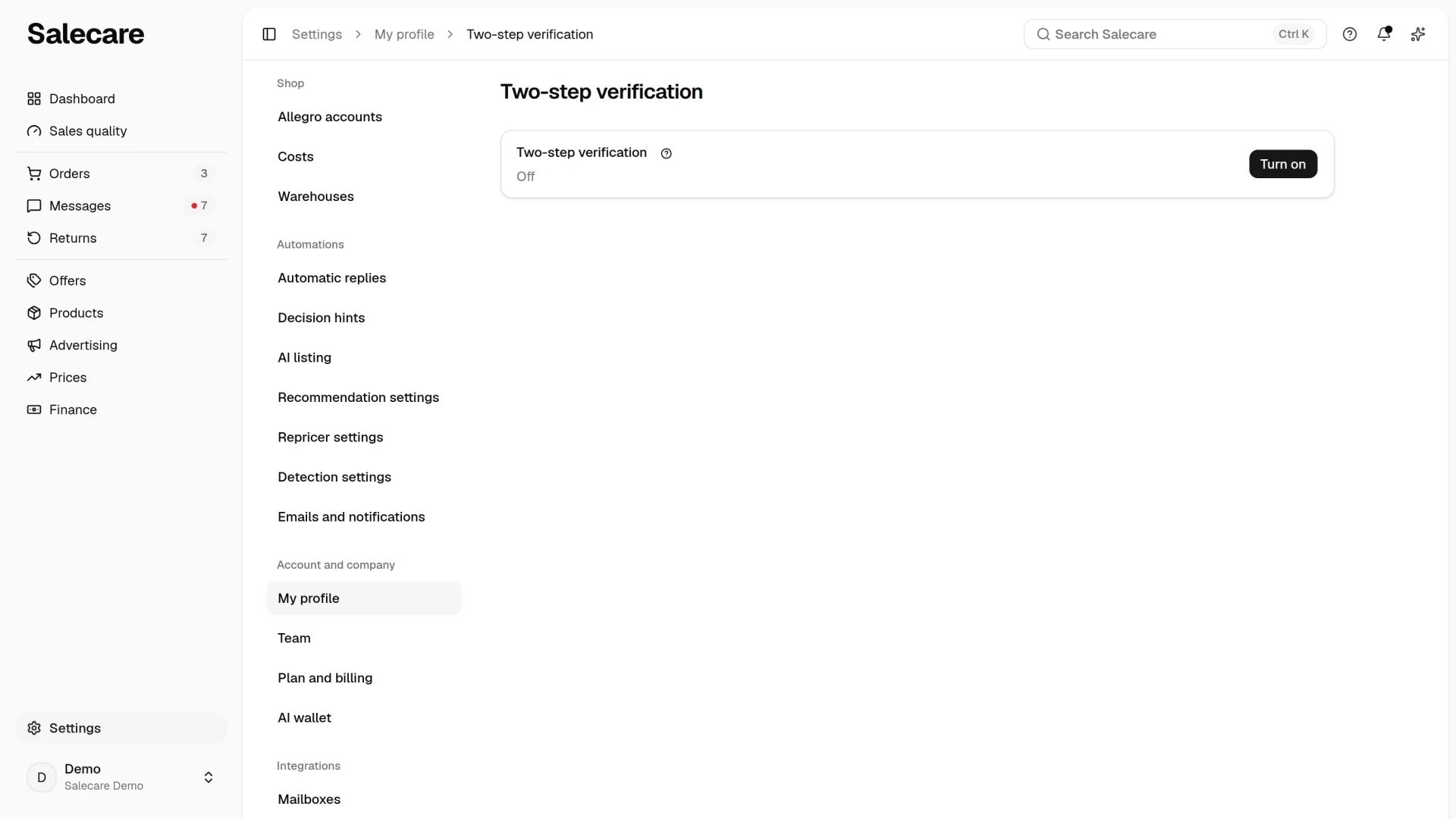1456x819 pixels.
Task: Open Plan and billing settings
Action: click(x=364, y=678)
